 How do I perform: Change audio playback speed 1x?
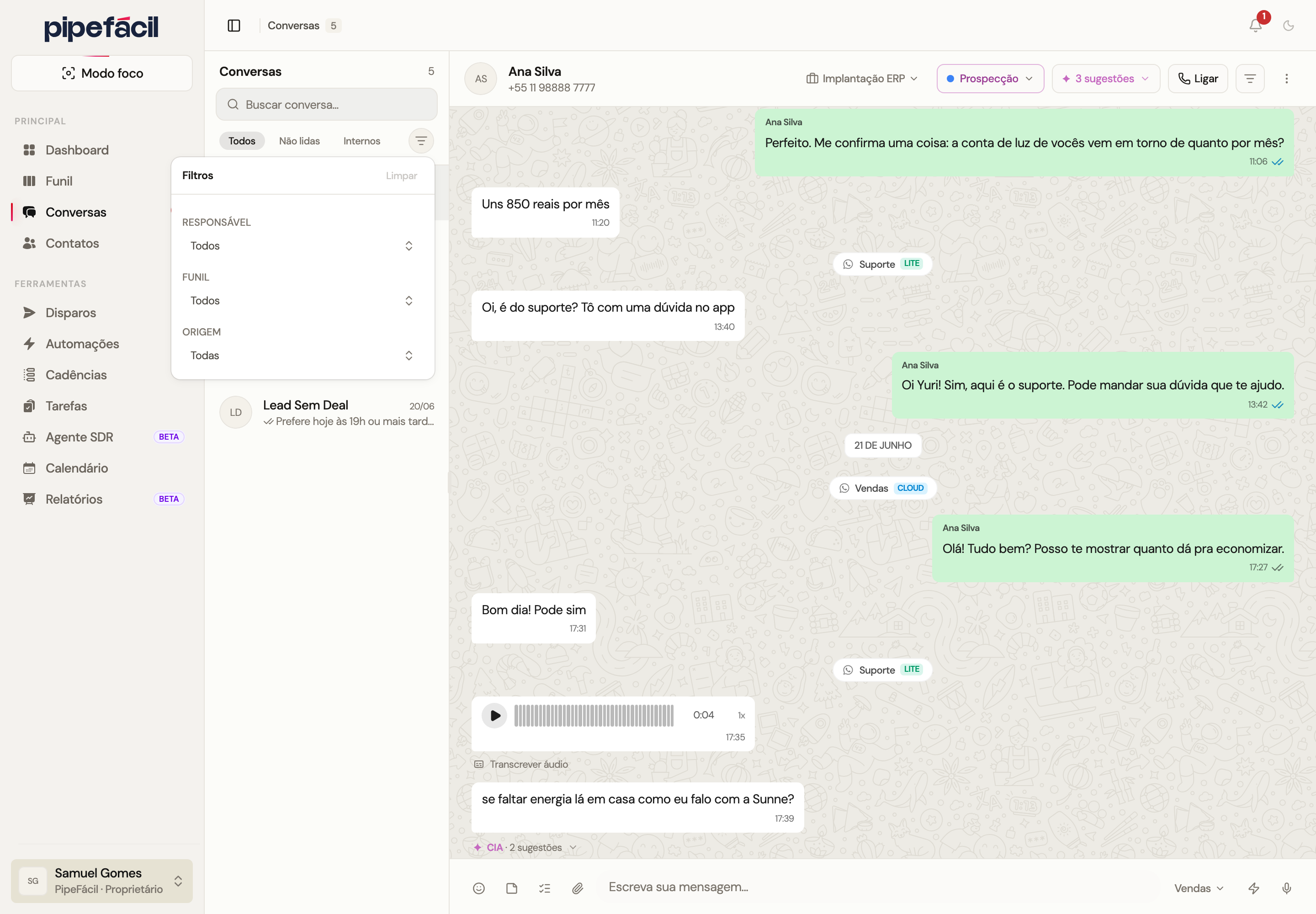point(741,715)
